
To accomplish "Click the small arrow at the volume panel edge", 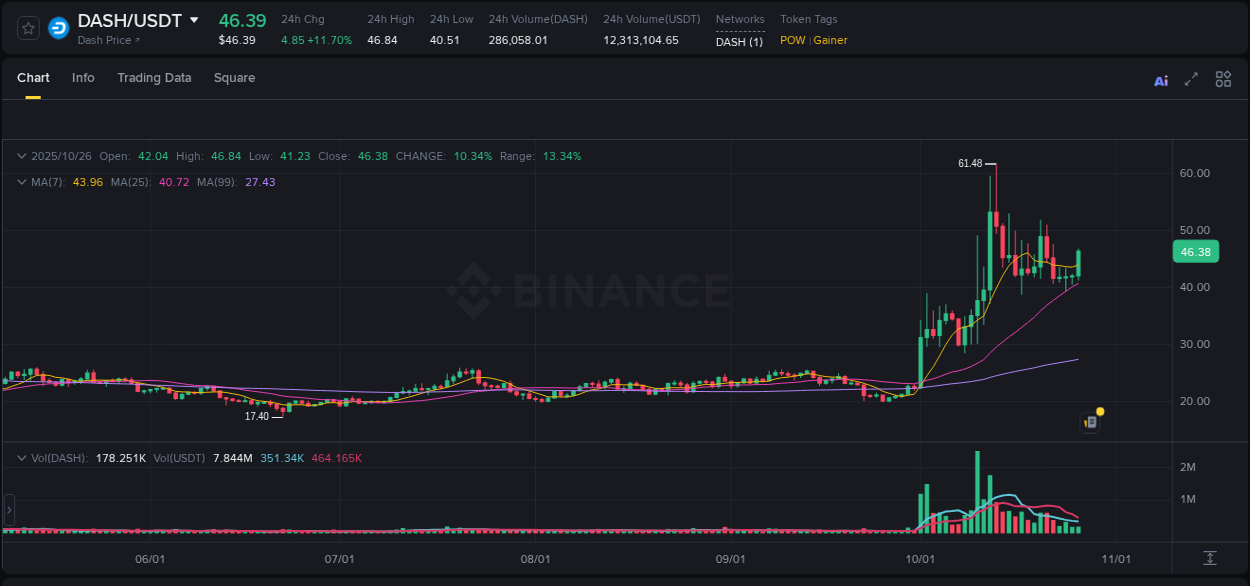I will [x=9, y=510].
